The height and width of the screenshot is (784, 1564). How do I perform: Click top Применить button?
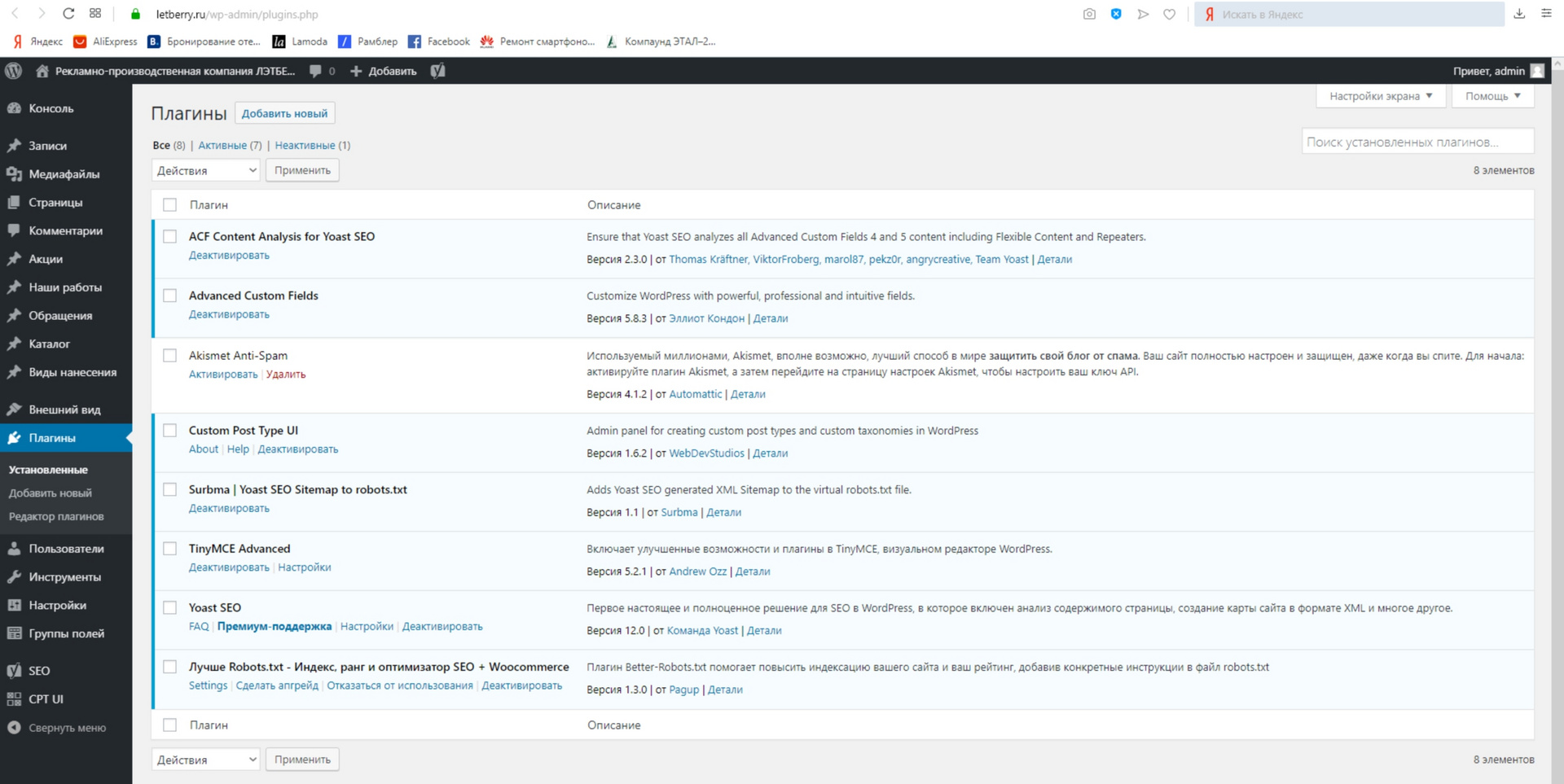point(302,170)
